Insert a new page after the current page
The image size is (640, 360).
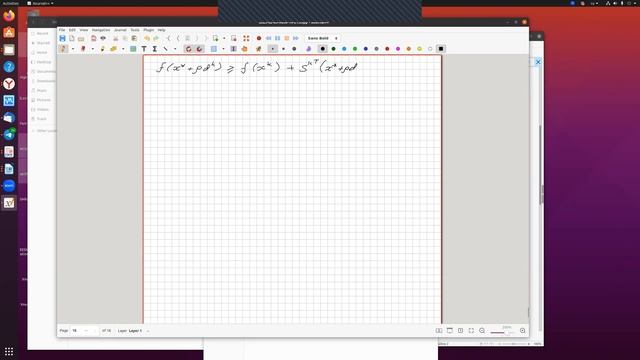(216, 38)
